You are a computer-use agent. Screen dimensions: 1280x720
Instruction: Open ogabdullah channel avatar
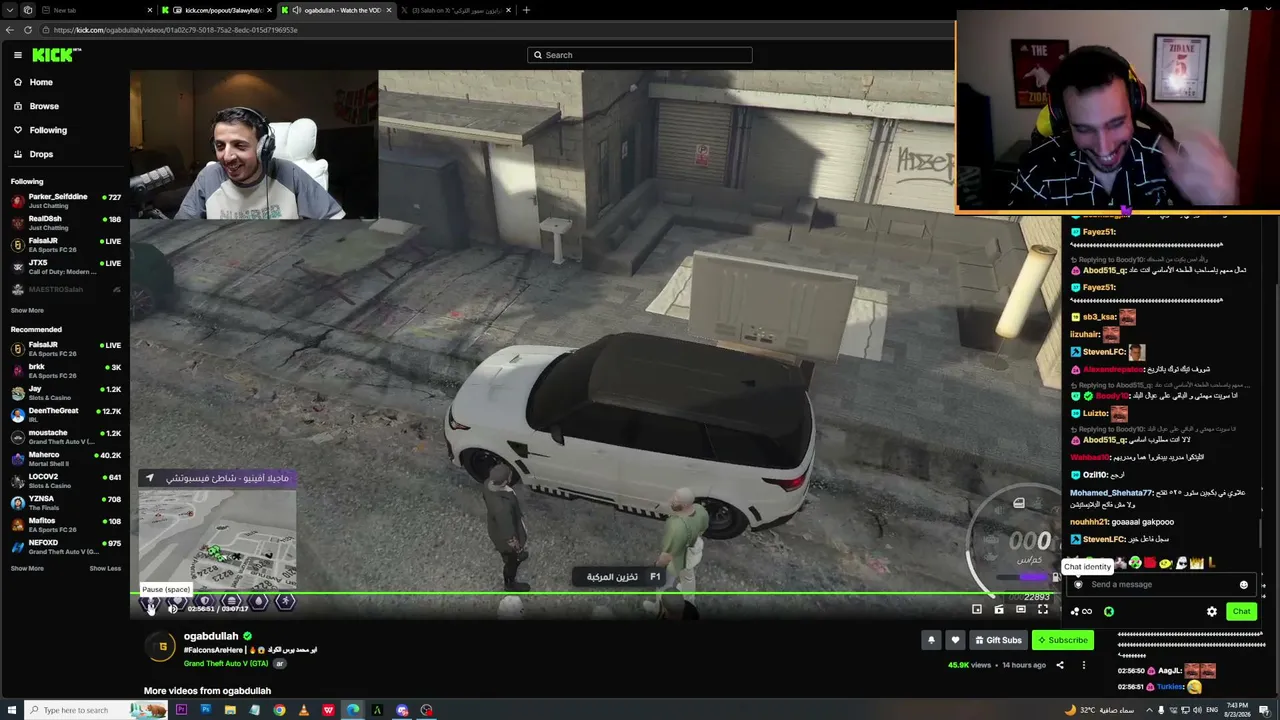click(162, 647)
